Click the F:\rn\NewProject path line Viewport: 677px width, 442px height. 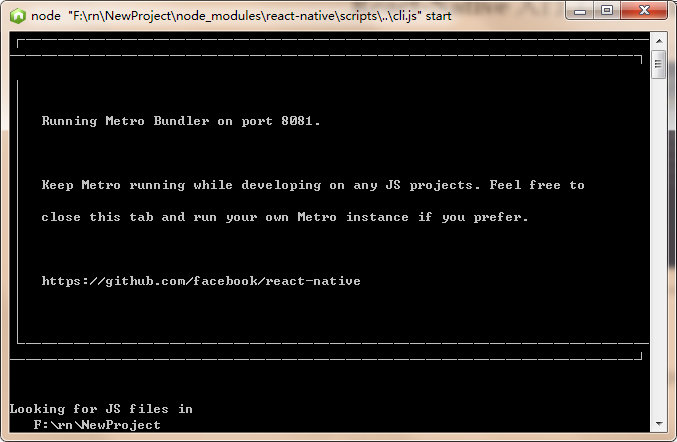[97, 425]
